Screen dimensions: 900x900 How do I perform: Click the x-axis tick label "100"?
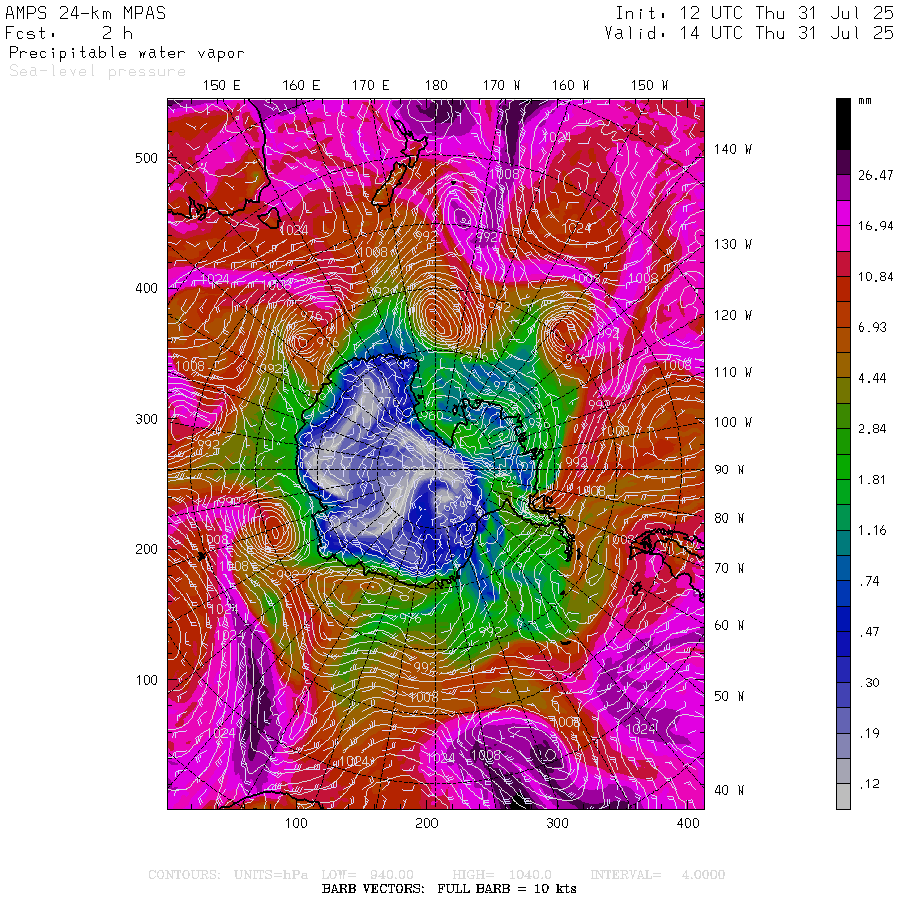coord(296,823)
